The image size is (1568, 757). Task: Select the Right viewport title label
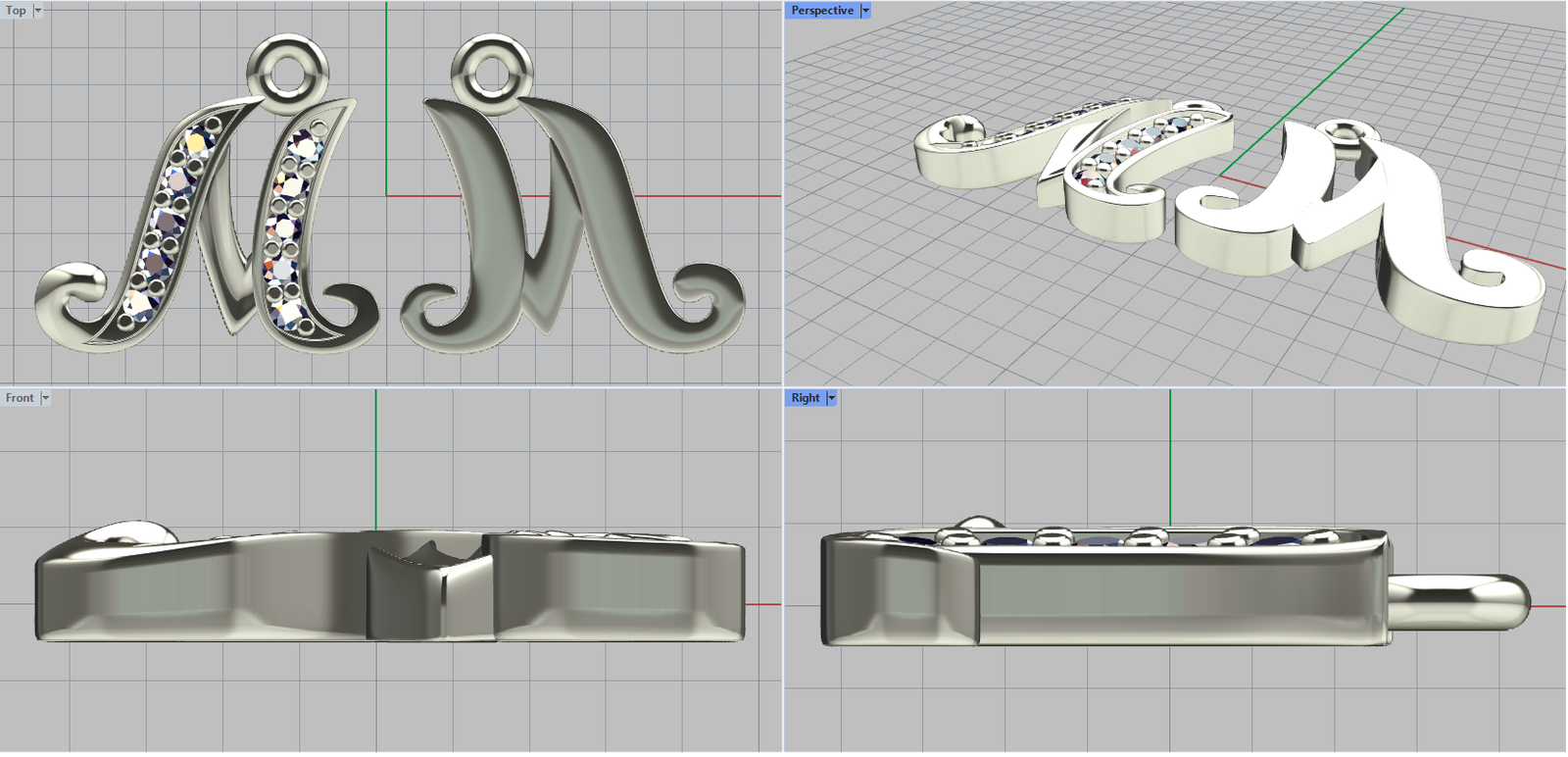click(x=805, y=398)
